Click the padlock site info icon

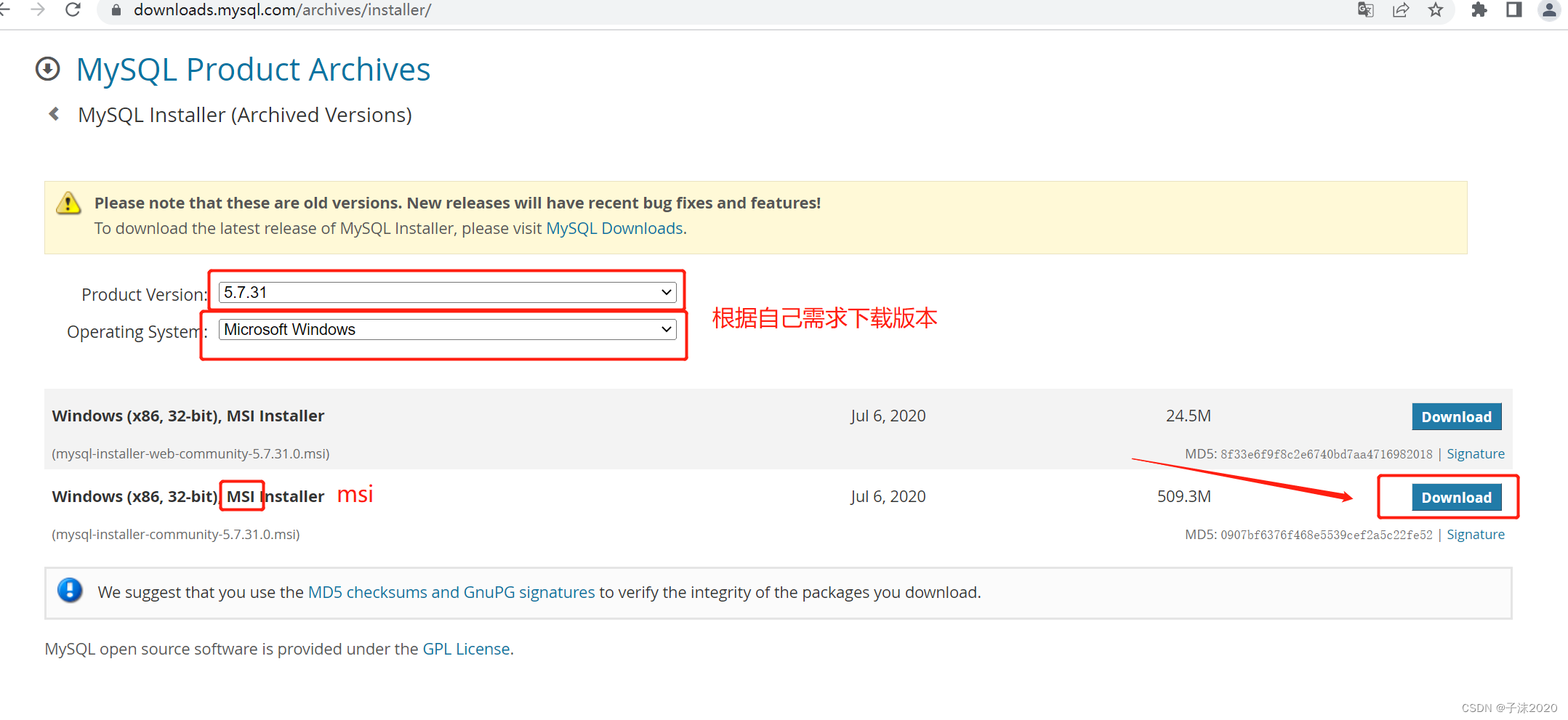(x=116, y=10)
